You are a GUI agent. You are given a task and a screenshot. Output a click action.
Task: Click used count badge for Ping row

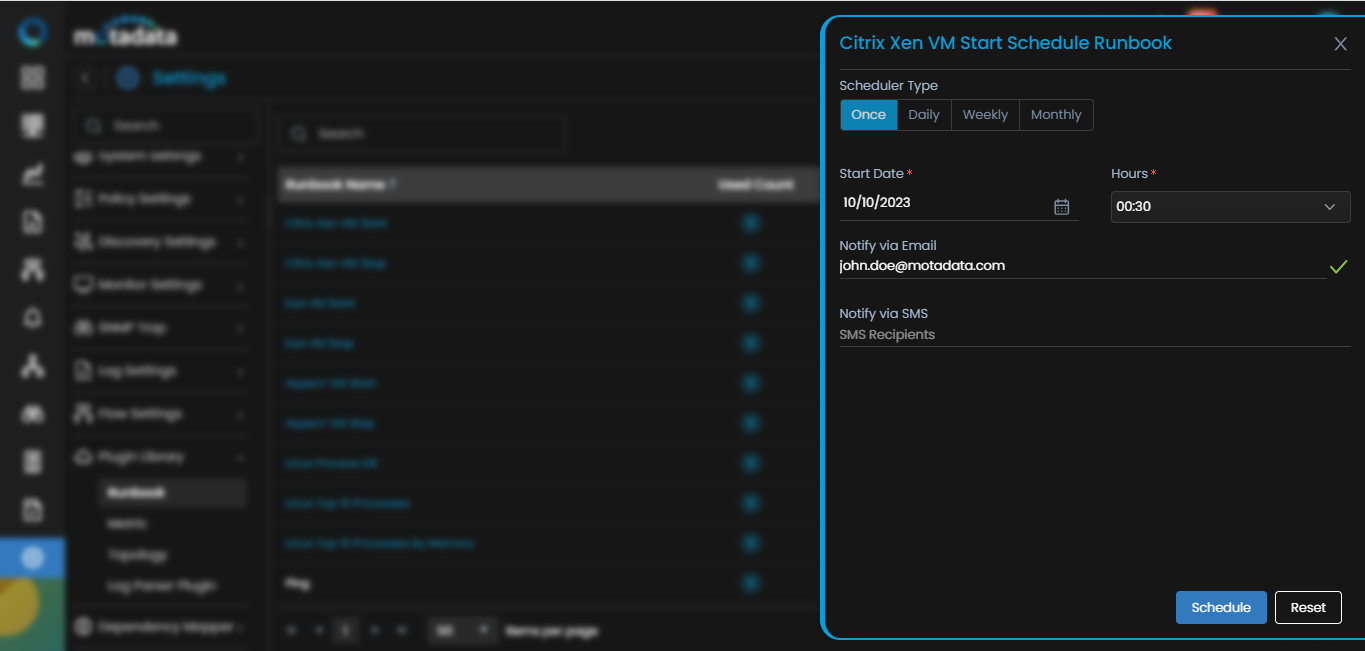pyautogui.click(x=751, y=583)
